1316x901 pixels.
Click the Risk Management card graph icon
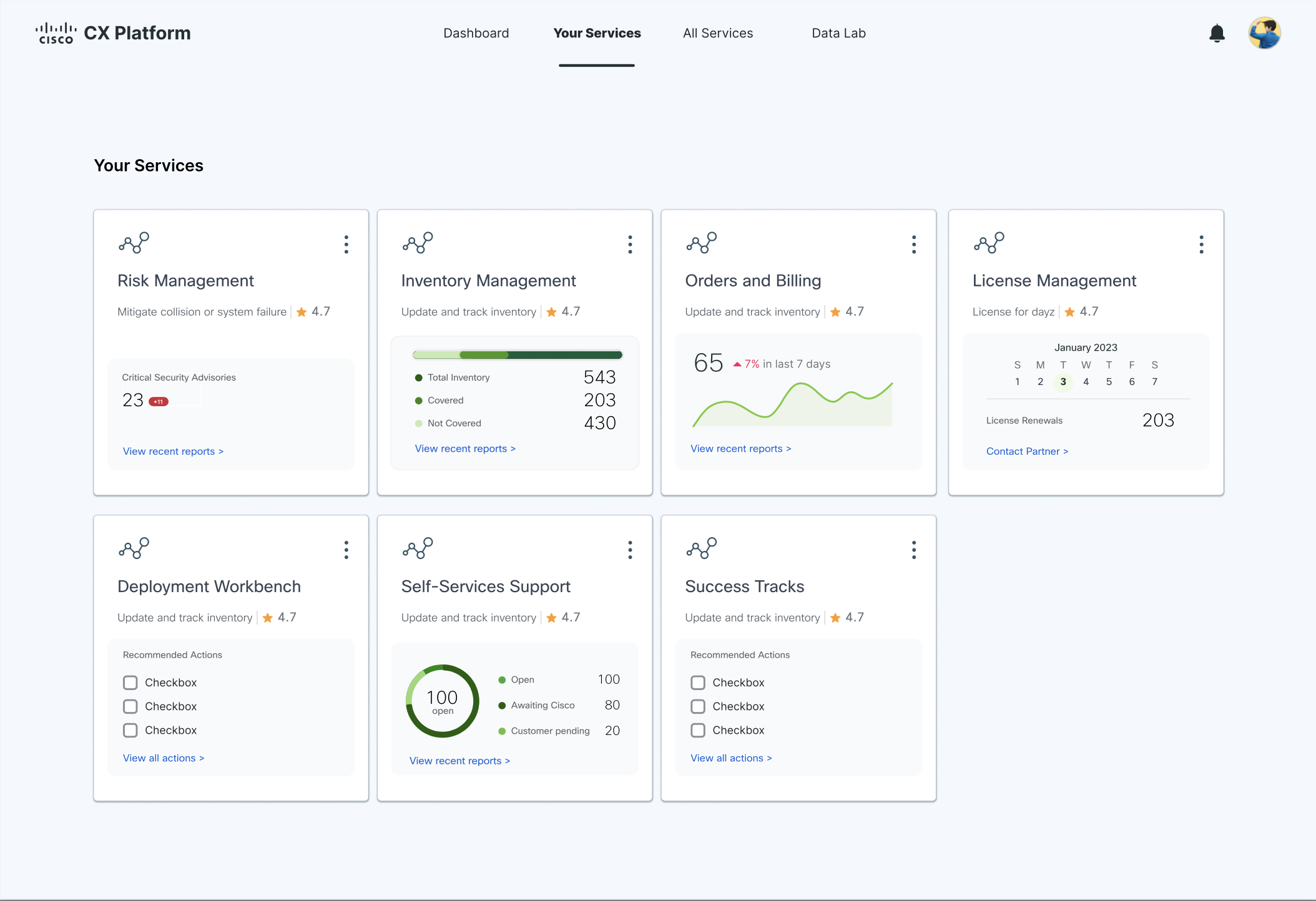pos(134,243)
